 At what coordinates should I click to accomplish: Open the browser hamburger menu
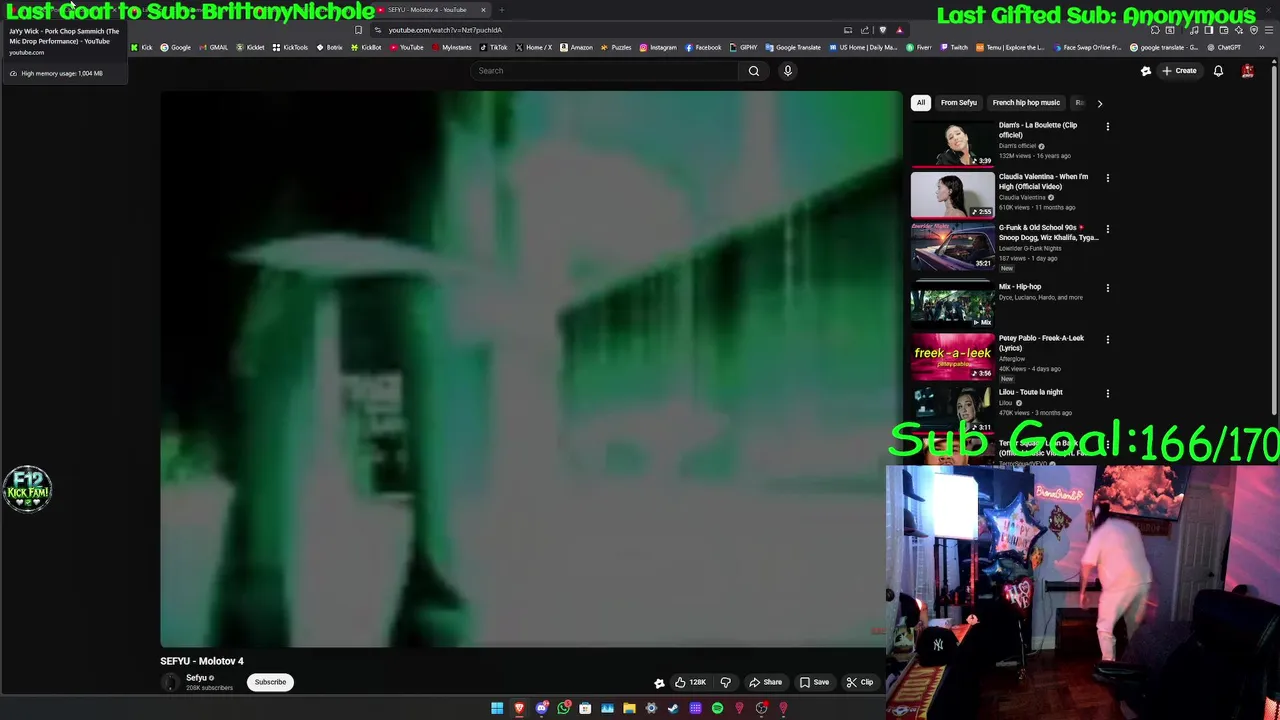tap(1269, 30)
